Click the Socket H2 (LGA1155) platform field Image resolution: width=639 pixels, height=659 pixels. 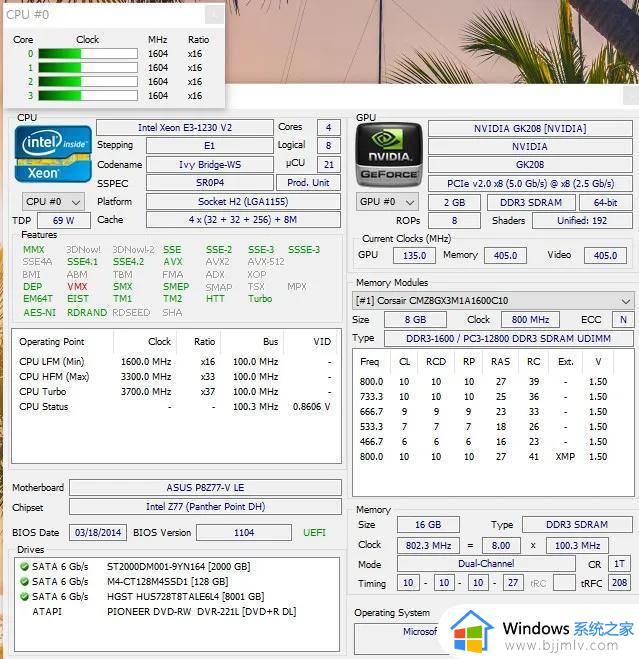coord(243,202)
